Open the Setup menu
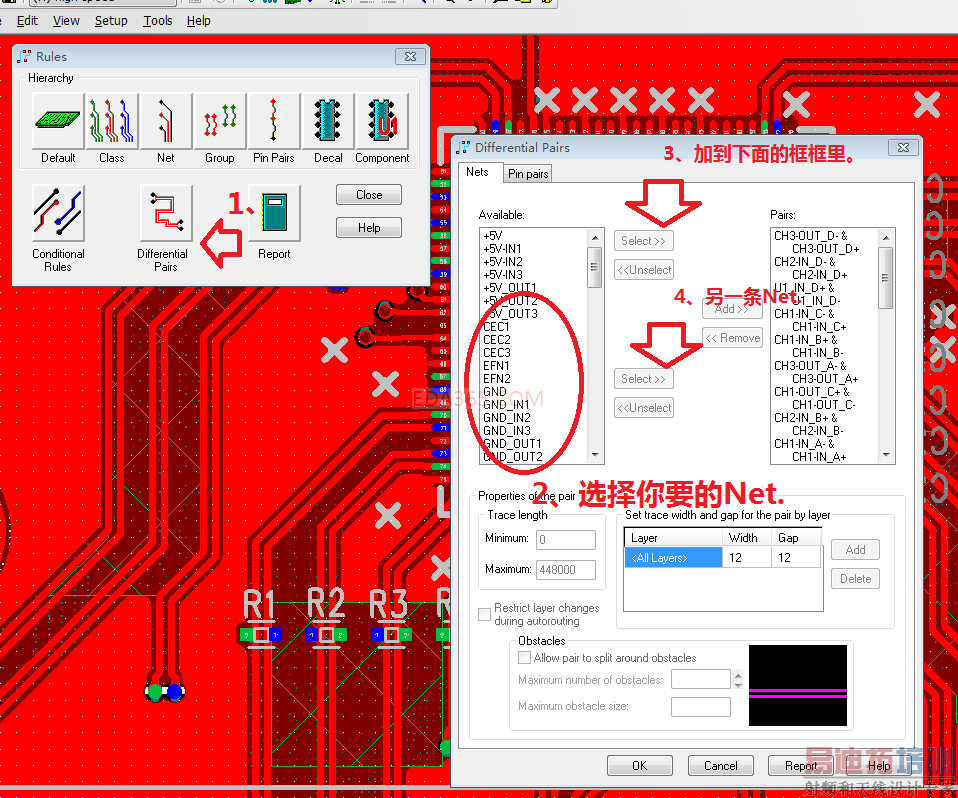This screenshot has width=958, height=798. tap(111, 21)
